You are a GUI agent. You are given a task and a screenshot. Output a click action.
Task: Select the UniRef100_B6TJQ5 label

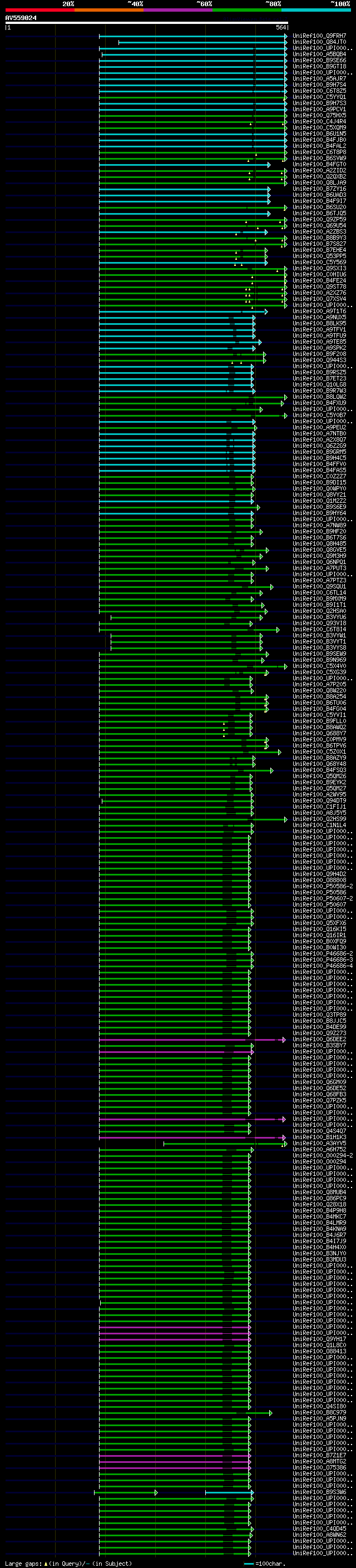coord(319,214)
